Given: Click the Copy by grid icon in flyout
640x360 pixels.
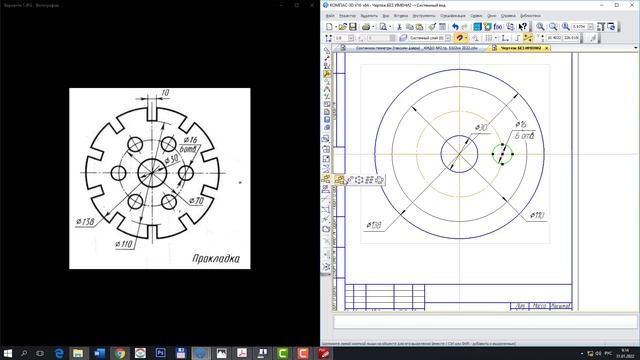Looking at the screenshot, I should pos(369,180).
